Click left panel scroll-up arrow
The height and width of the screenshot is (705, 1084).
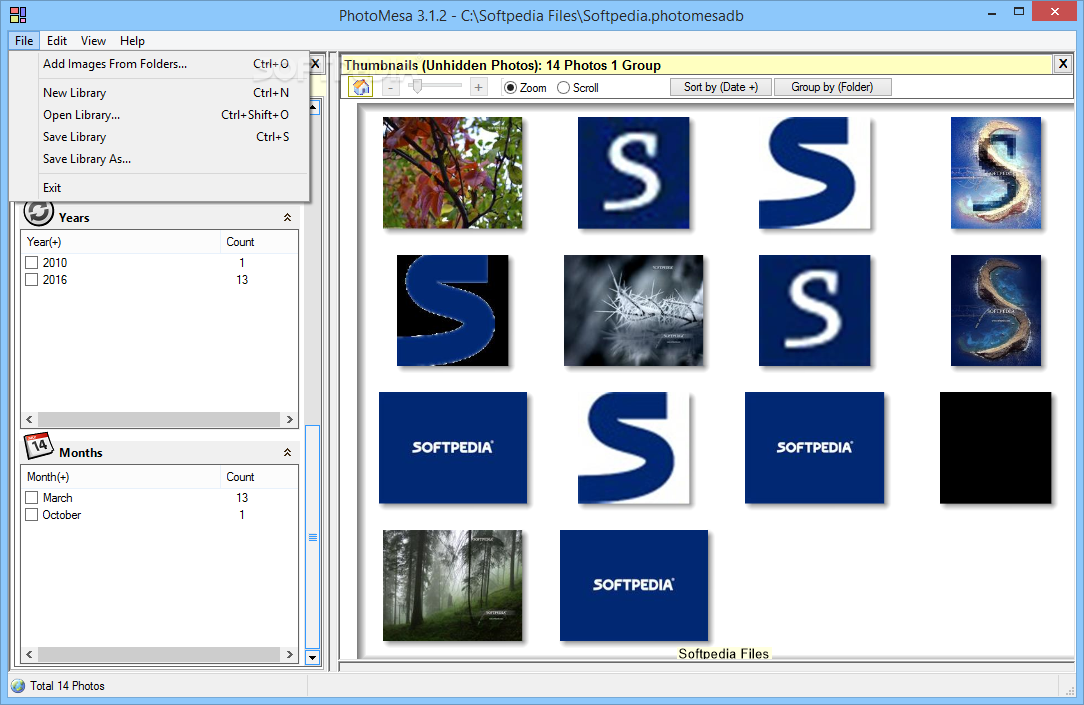point(312,107)
